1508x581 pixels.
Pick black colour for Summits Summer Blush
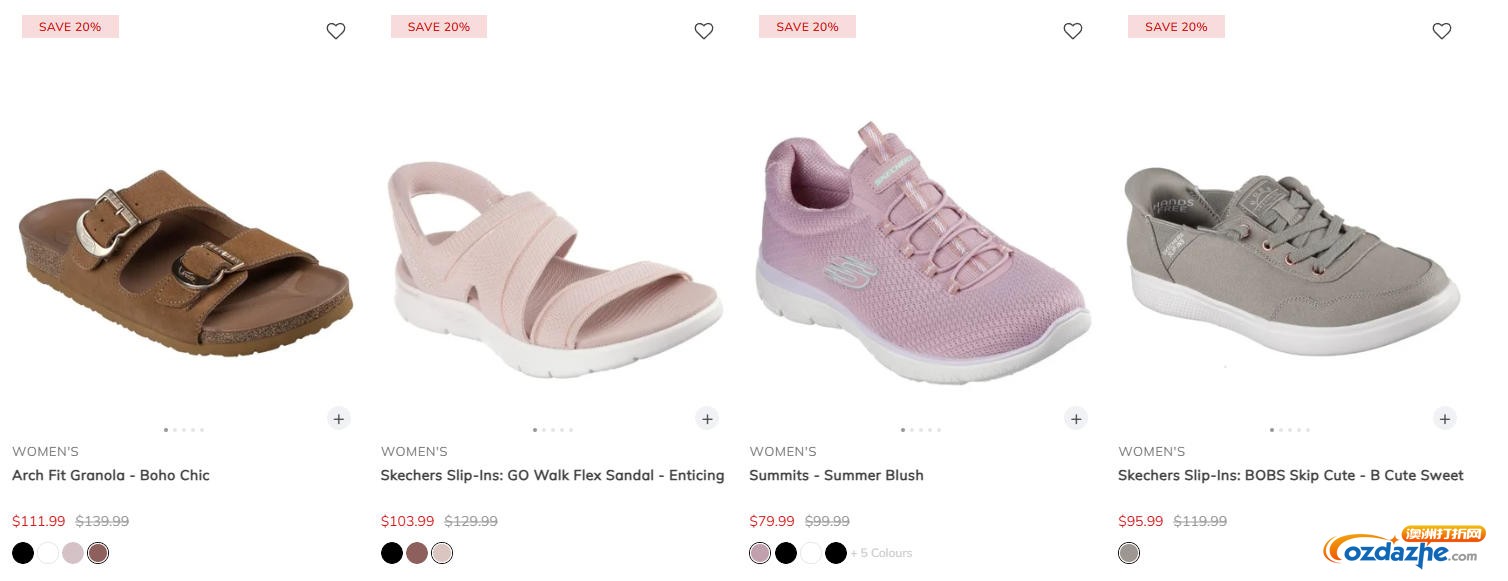pos(786,553)
